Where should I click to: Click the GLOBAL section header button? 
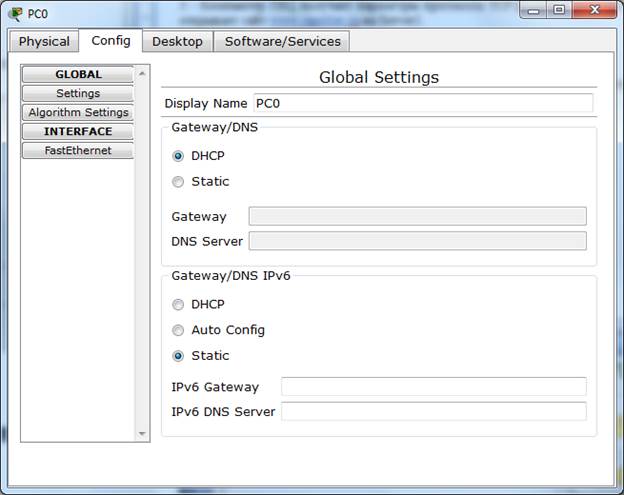click(78, 74)
